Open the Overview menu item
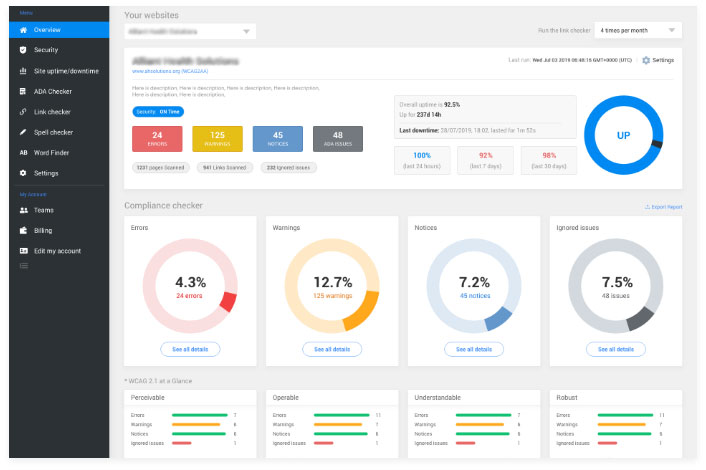706x470 pixels. tap(59, 30)
